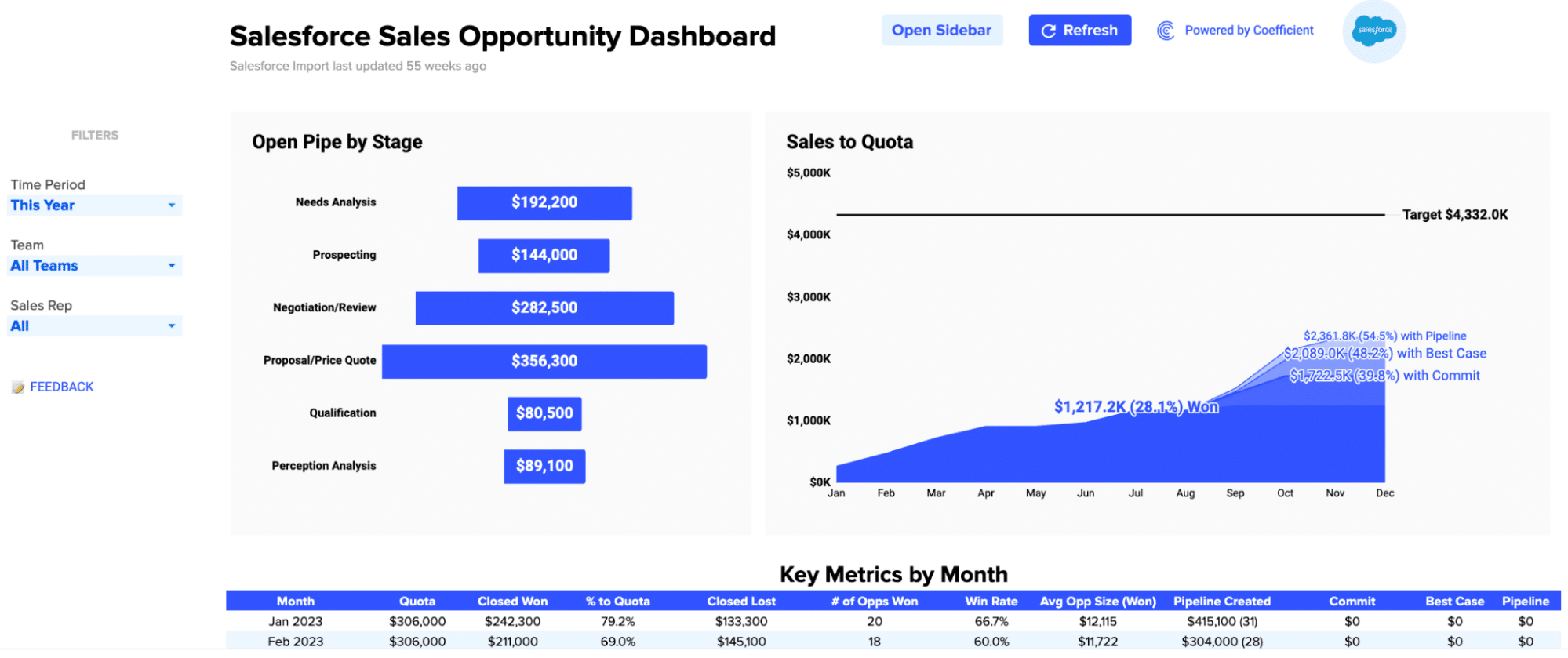Open the Powered by Coefficient link
The width and height of the screenshot is (1568, 658).
point(1249,31)
